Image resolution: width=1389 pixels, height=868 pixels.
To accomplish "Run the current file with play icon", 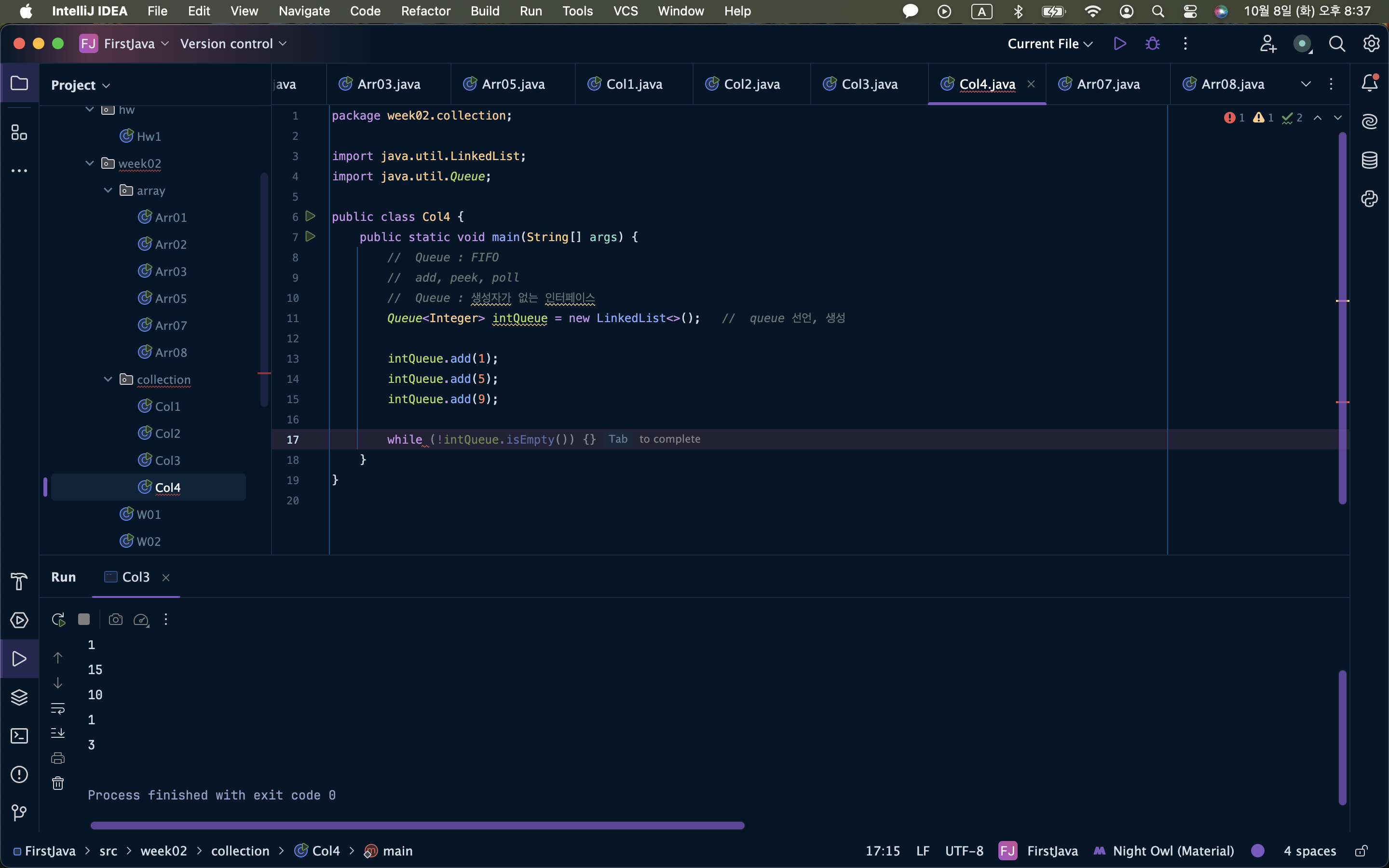I will 1119,43.
